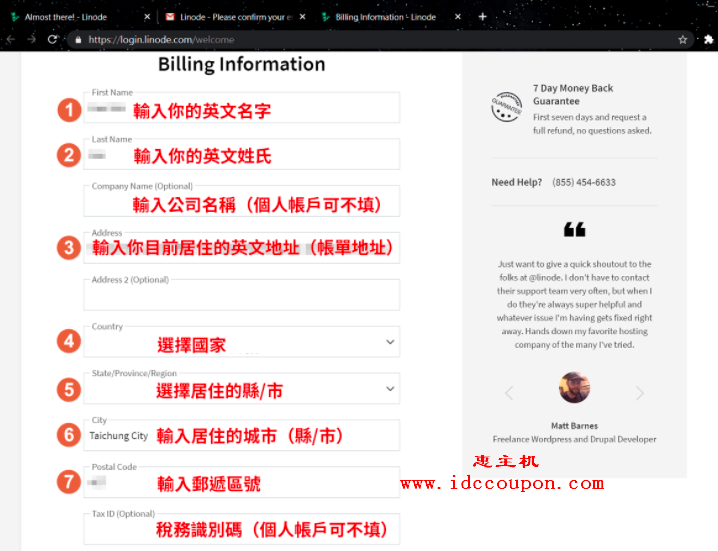Reload the current page
The width and height of the screenshot is (718, 551).
pyautogui.click(x=52, y=40)
